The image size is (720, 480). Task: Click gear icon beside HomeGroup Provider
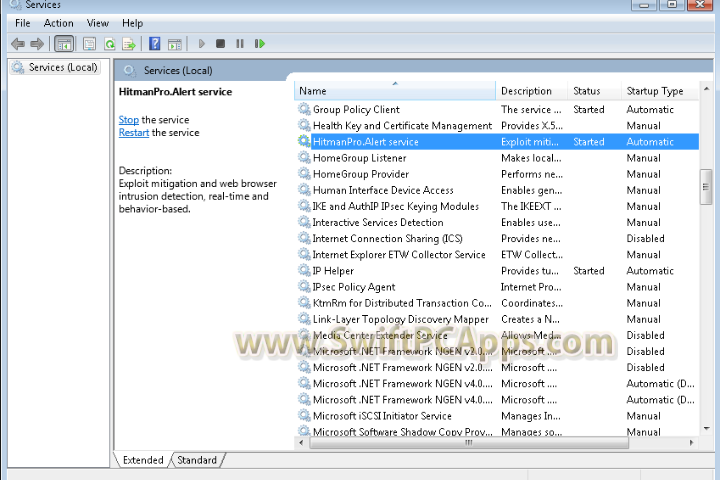(304, 173)
